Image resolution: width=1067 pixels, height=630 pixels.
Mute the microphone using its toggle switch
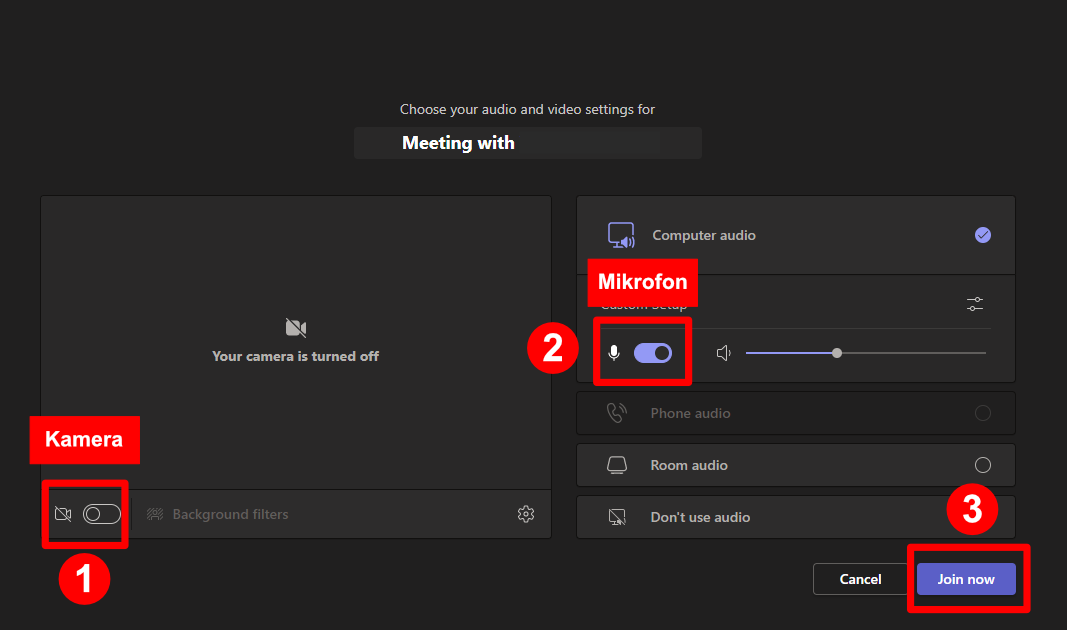653,353
